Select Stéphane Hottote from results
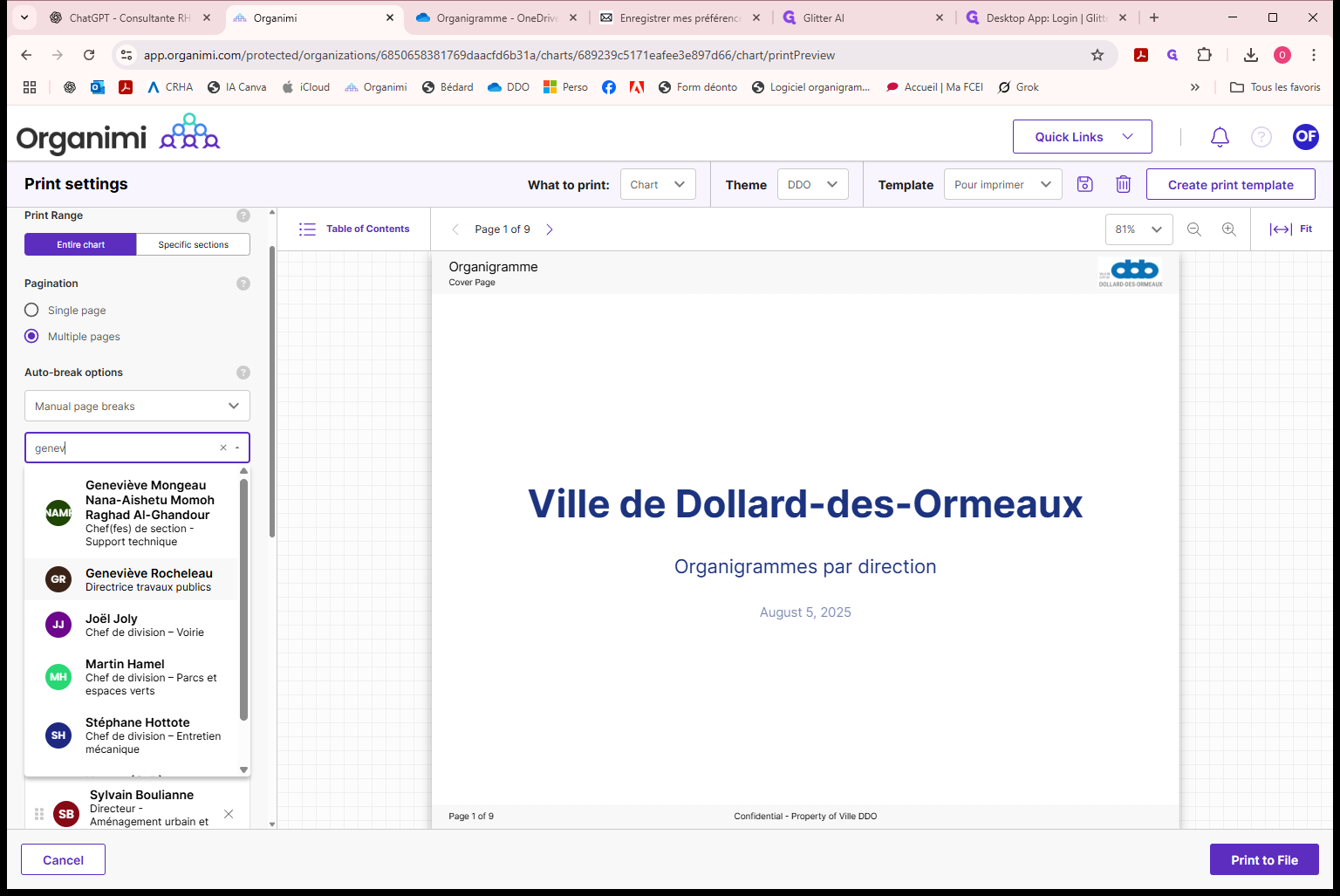Screen dimensions: 1340x896 (131, 735)
